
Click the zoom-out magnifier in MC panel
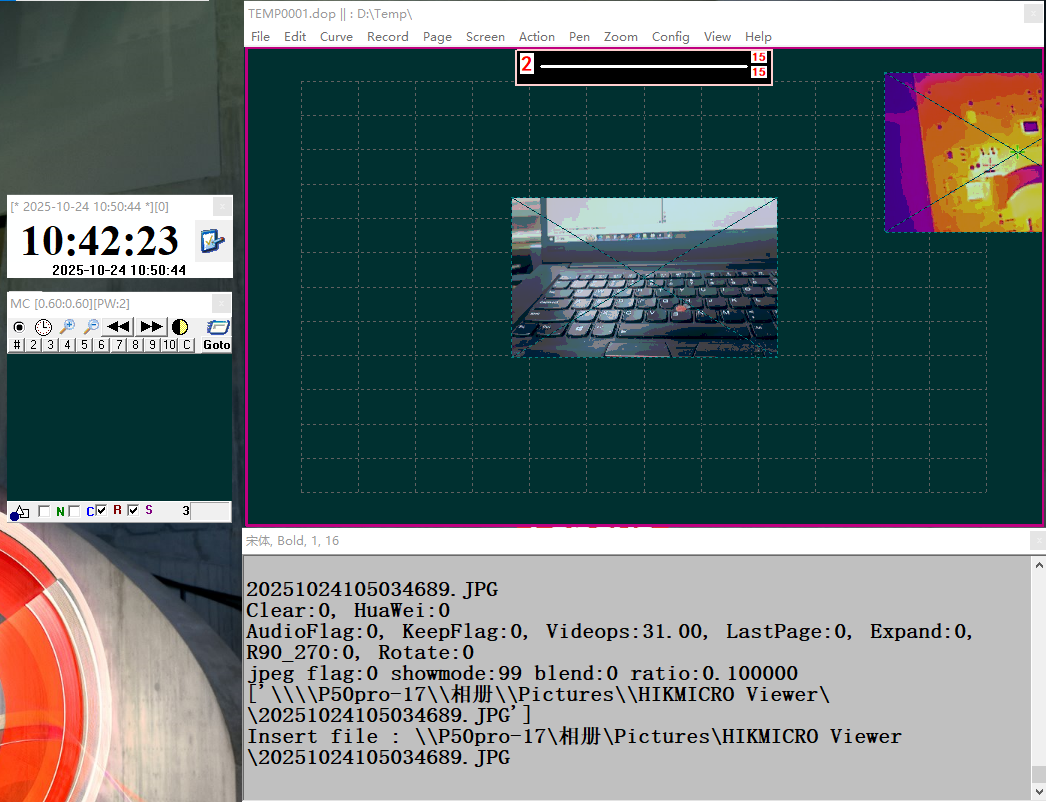91,327
